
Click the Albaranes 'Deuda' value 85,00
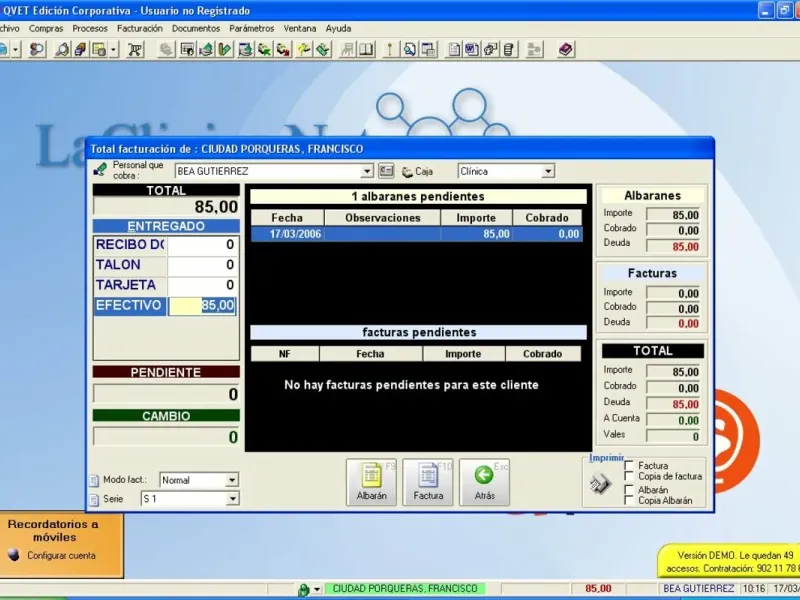pos(675,246)
